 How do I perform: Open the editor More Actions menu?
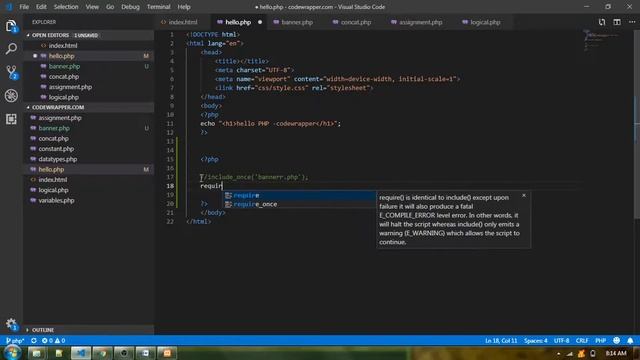[632, 22]
